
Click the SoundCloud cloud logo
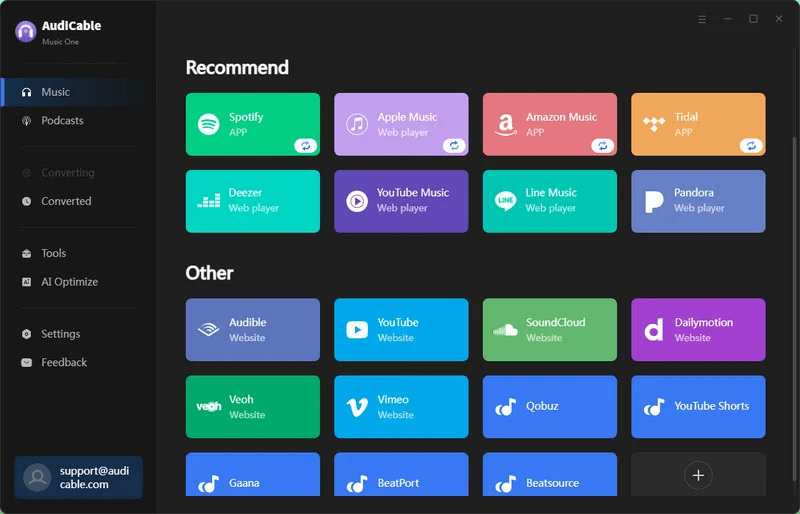[505, 330]
